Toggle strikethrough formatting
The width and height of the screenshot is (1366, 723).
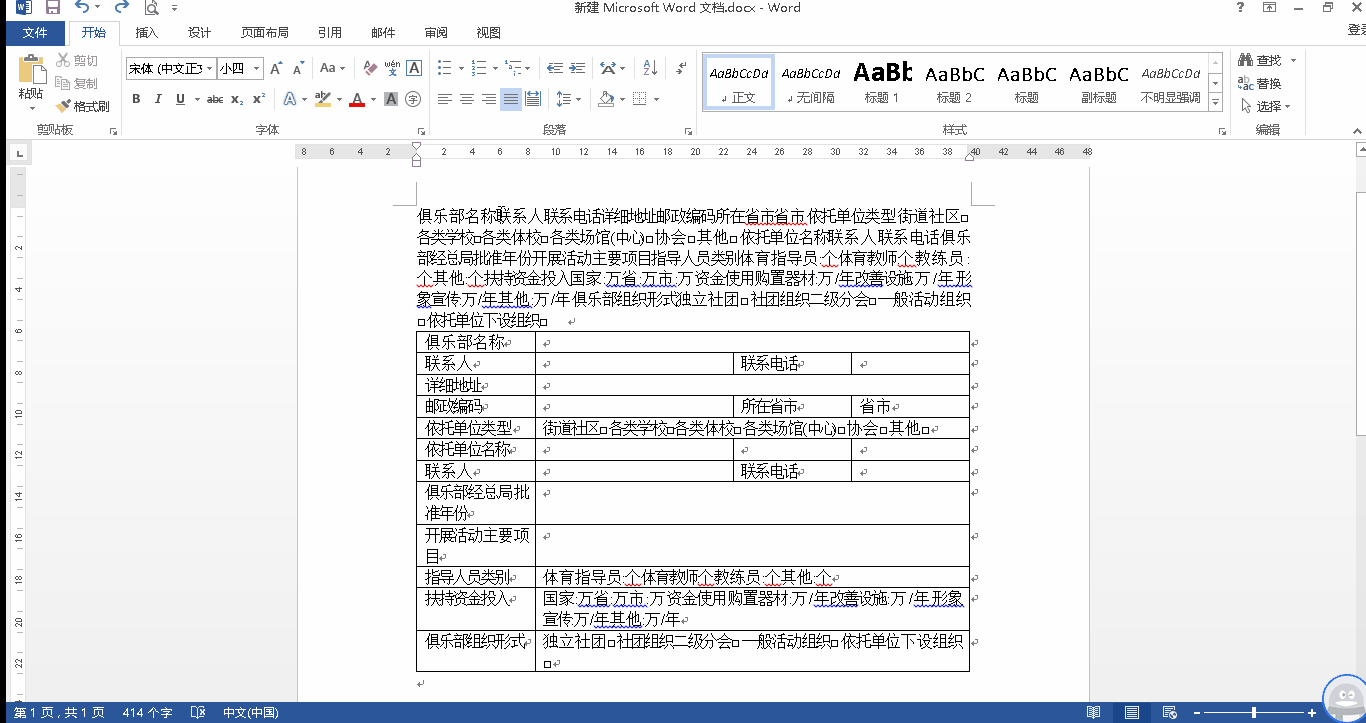[x=214, y=99]
